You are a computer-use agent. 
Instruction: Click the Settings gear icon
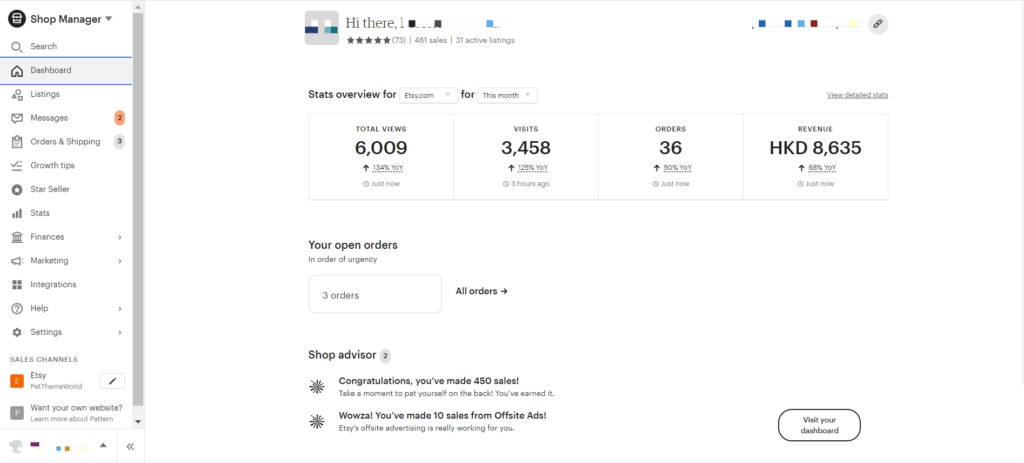pyautogui.click(x=17, y=332)
